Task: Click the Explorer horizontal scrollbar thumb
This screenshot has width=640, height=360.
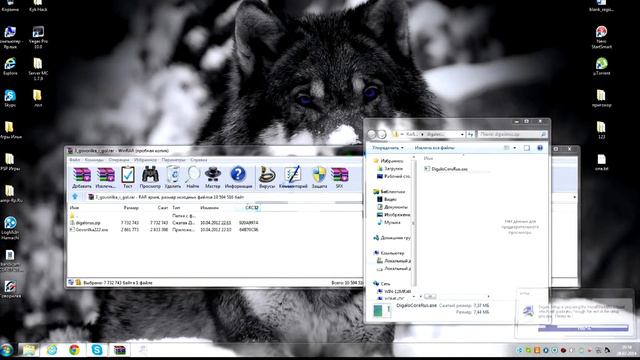Action: coord(430,296)
